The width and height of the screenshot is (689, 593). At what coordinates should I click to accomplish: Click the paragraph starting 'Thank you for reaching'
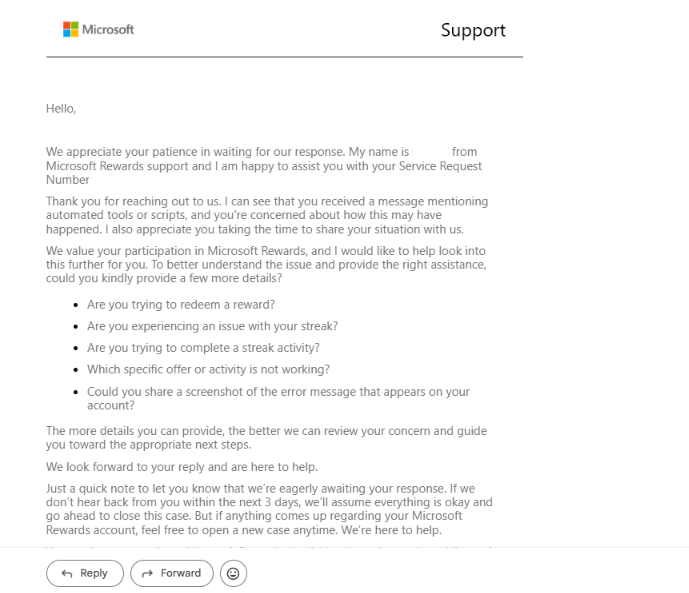point(267,215)
